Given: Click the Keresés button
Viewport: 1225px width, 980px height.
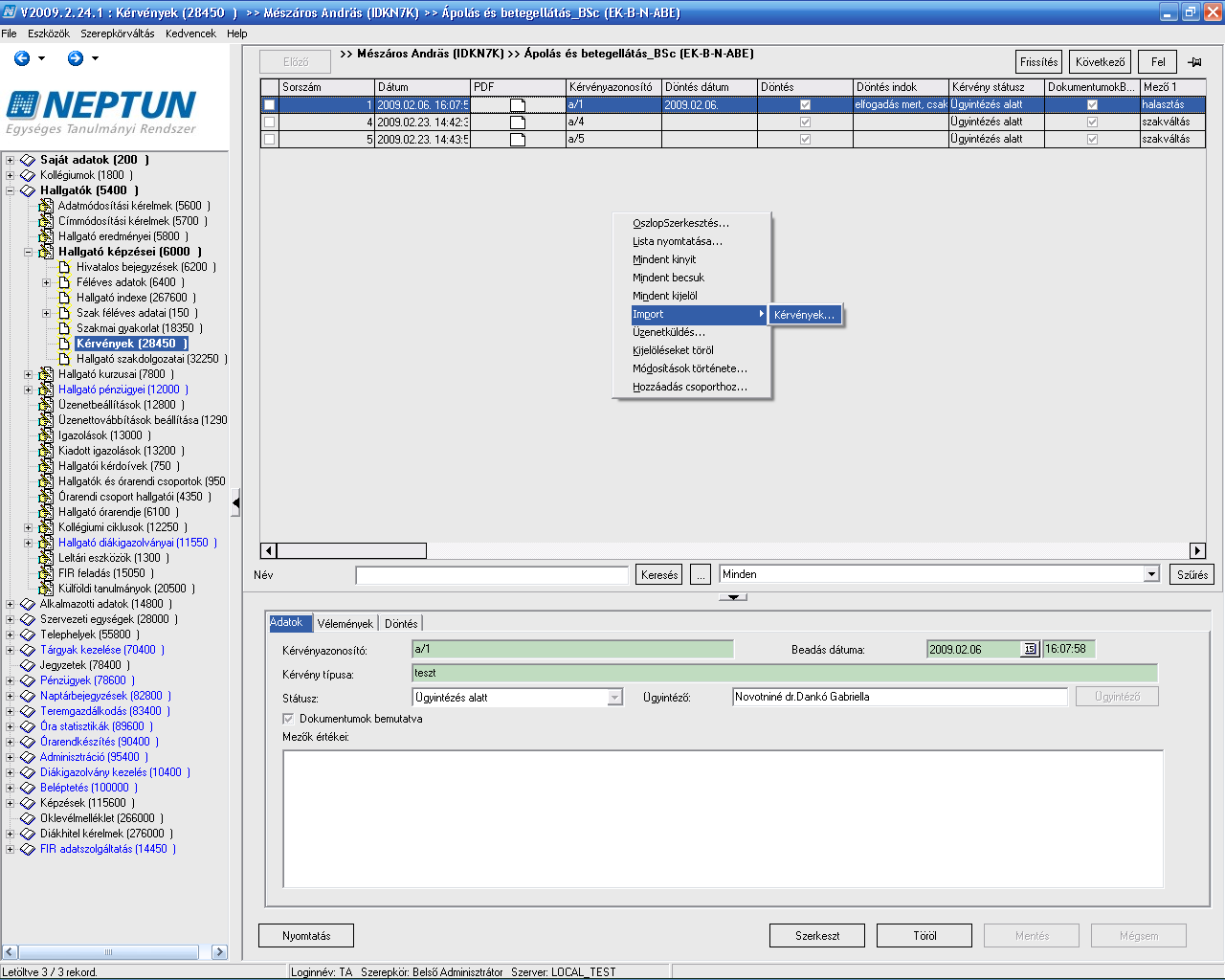Looking at the screenshot, I should click(x=659, y=574).
